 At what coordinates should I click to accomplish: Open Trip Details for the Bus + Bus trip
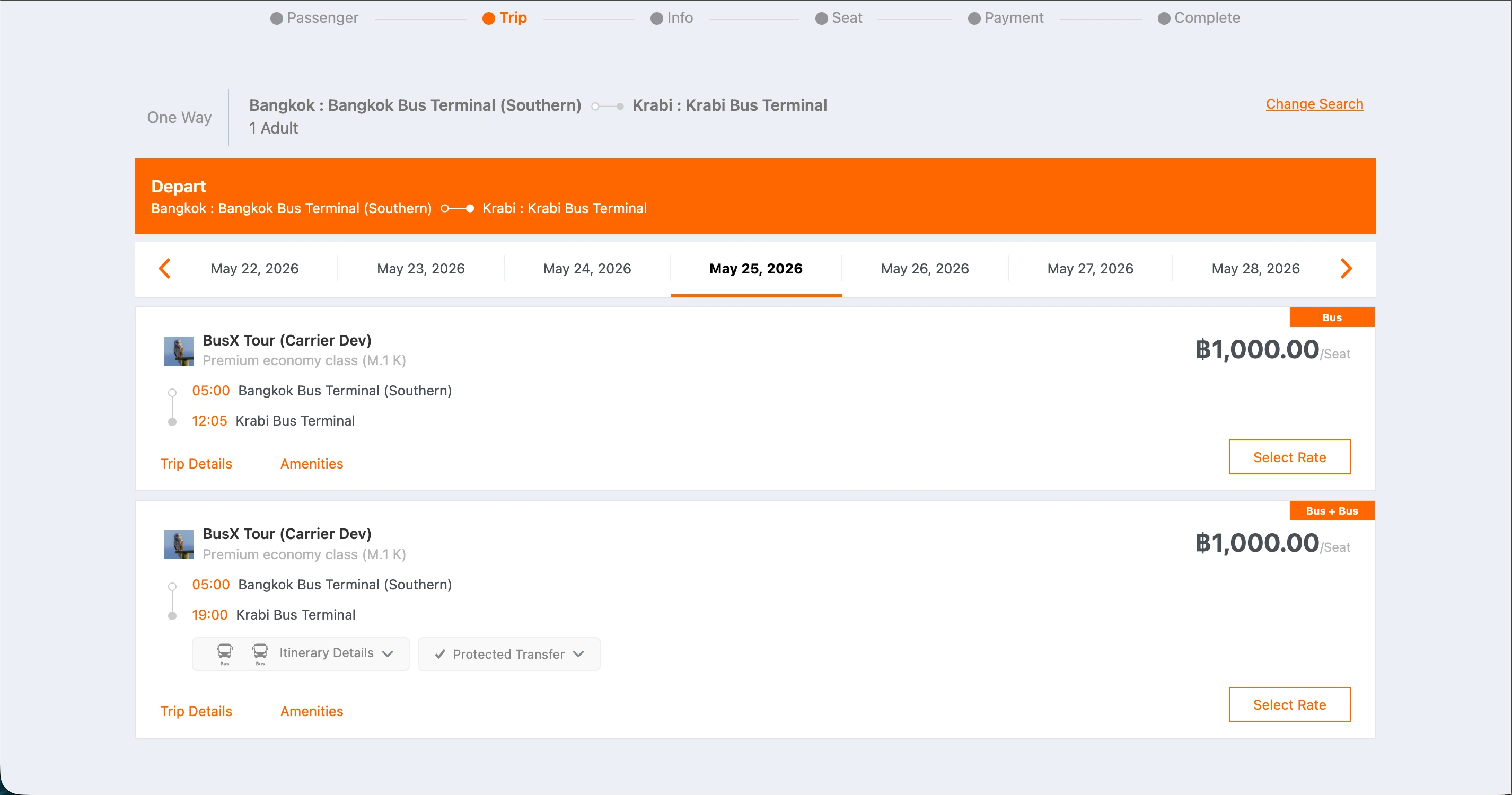pyautogui.click(x=196, y=712)
